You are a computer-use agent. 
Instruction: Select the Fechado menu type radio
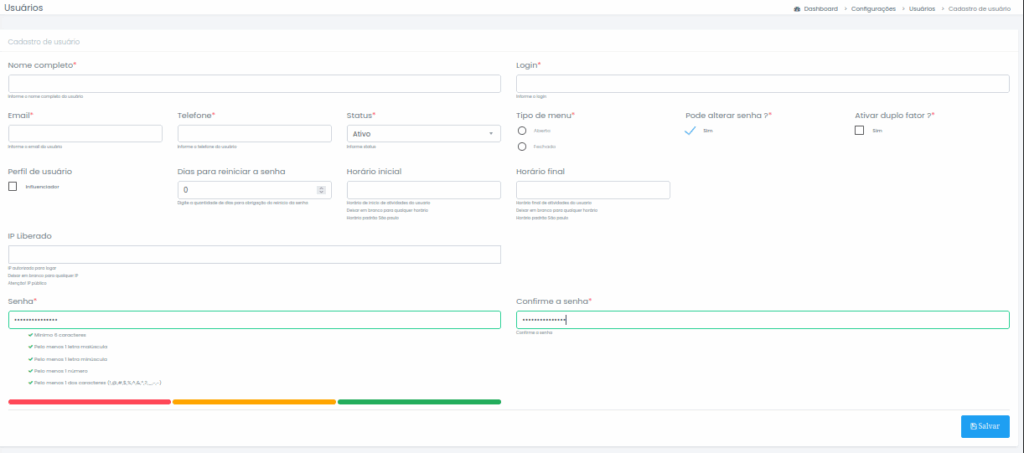[522, 147]
